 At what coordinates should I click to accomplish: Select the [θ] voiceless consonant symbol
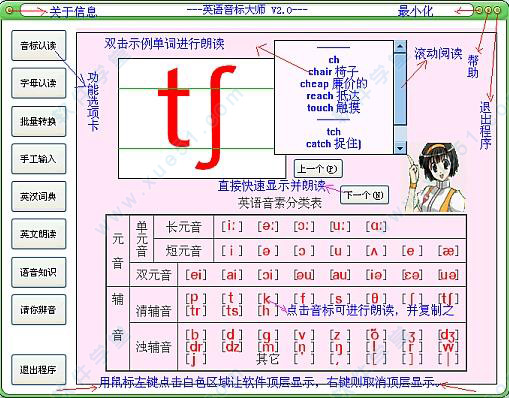(376, 298)
